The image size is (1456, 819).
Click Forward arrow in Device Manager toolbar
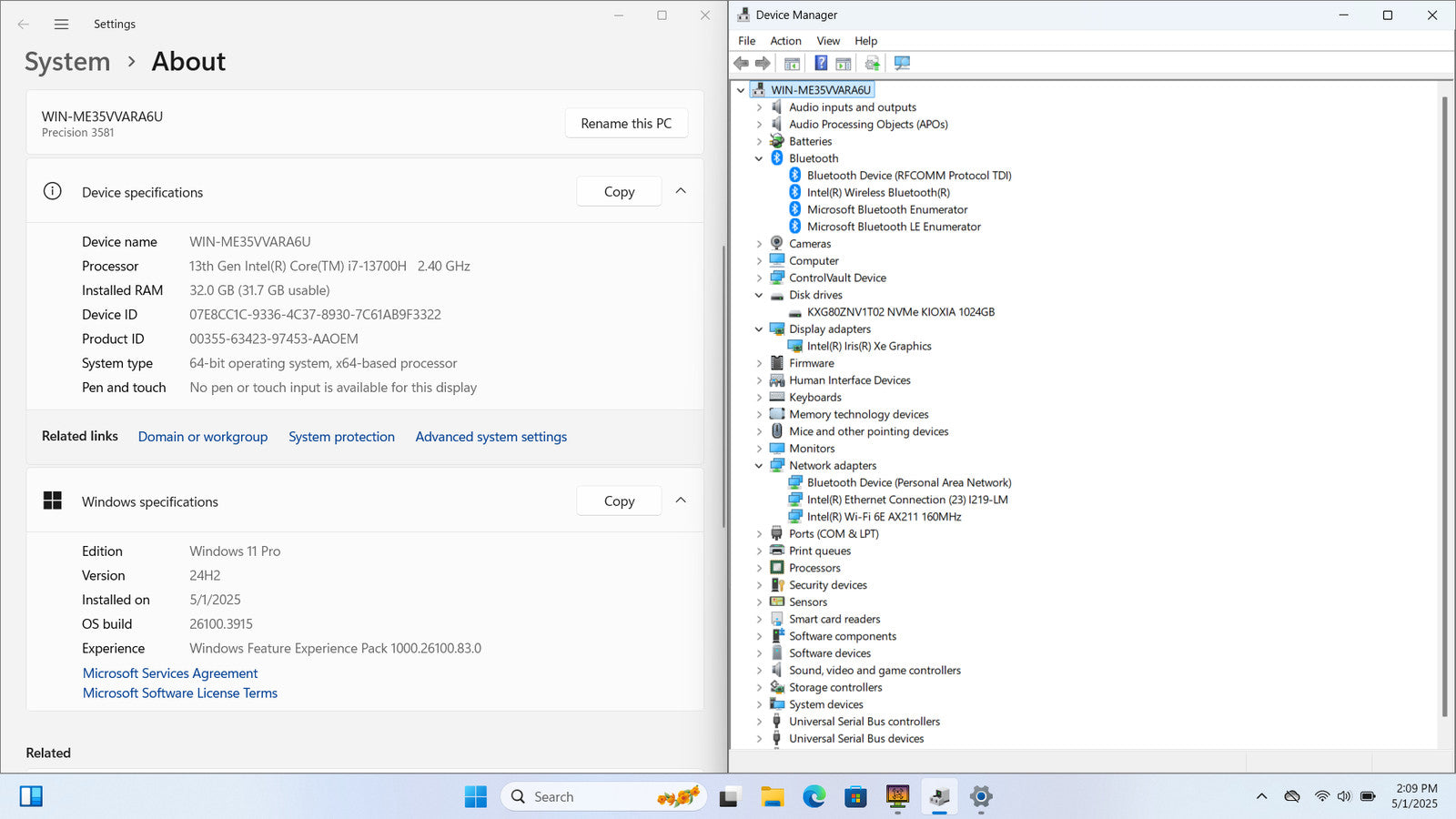click(x=763, y=63)
